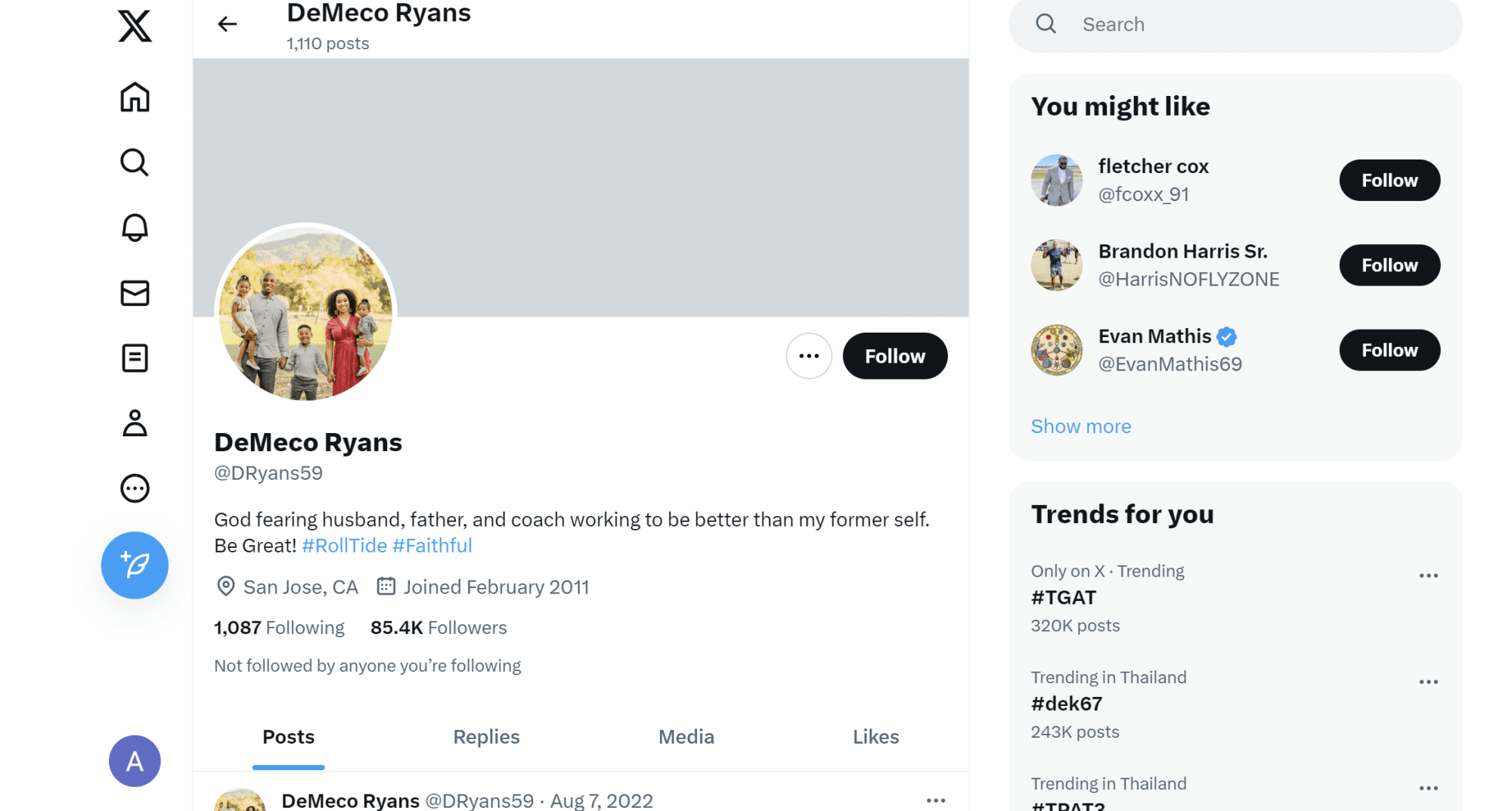This screenshot has height=811, width=1512.
Task: Open Notifications bell icon
Action: point(135,228)
